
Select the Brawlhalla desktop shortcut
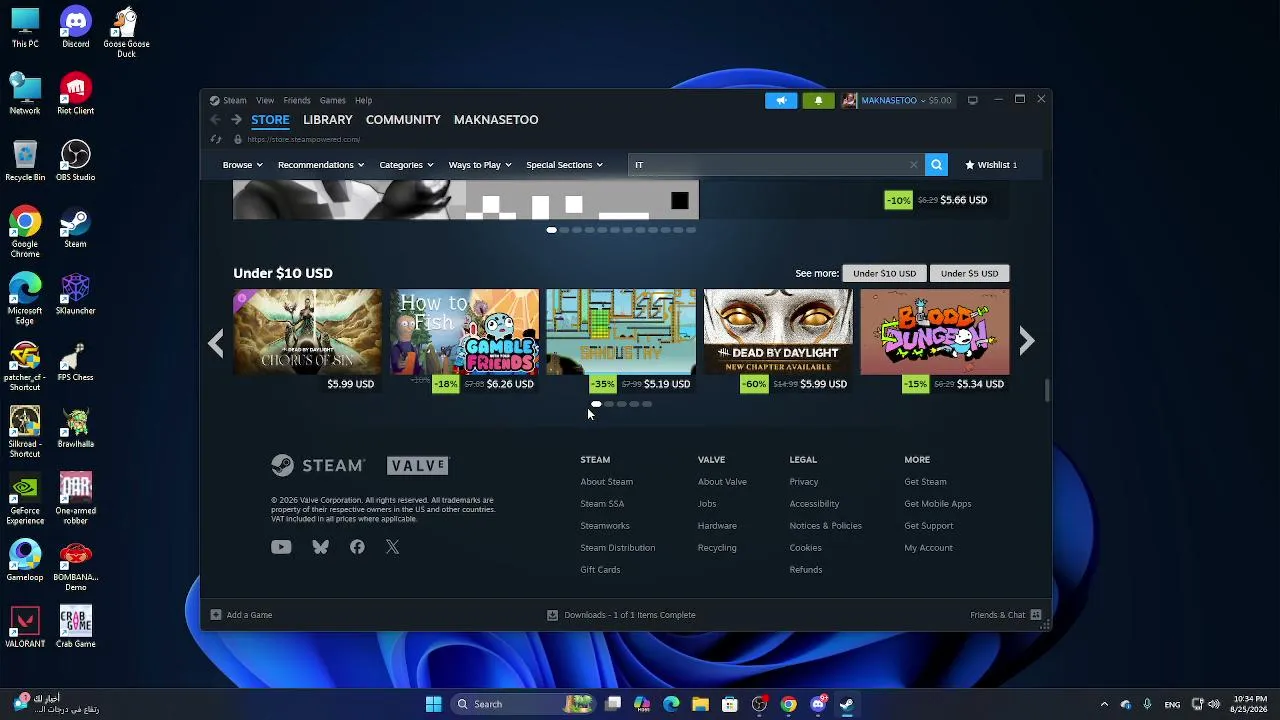[75, 428]
